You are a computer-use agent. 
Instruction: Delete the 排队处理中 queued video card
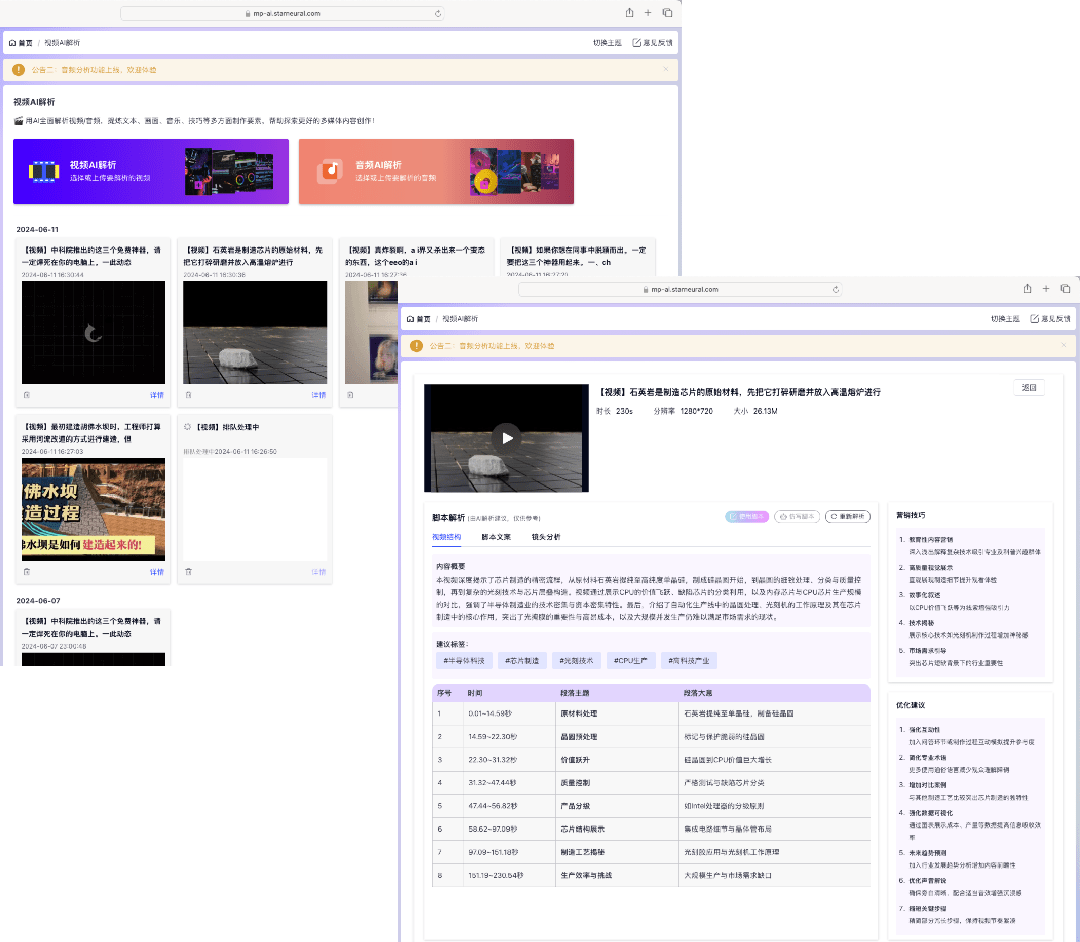pyautogui.click(x=188, y=572)
